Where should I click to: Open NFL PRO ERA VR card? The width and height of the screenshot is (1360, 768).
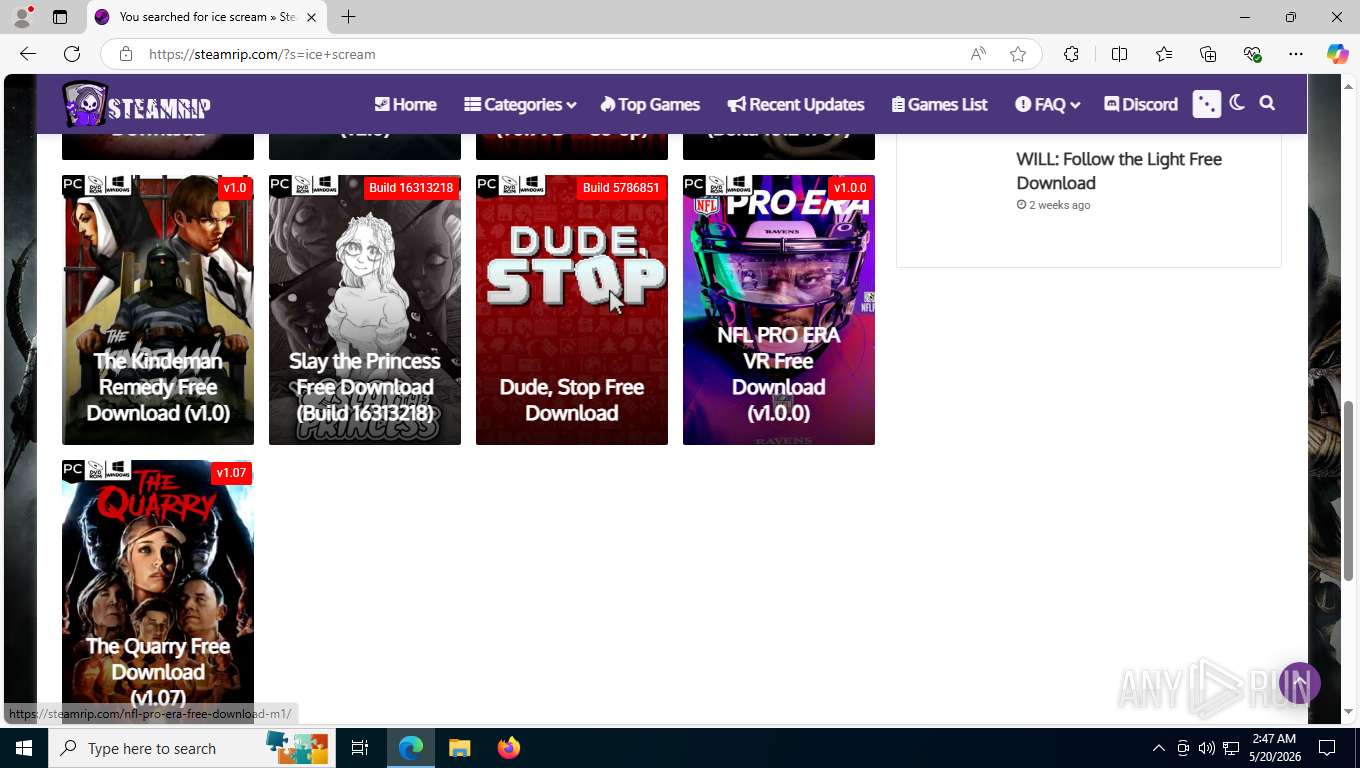click(779, 310)
